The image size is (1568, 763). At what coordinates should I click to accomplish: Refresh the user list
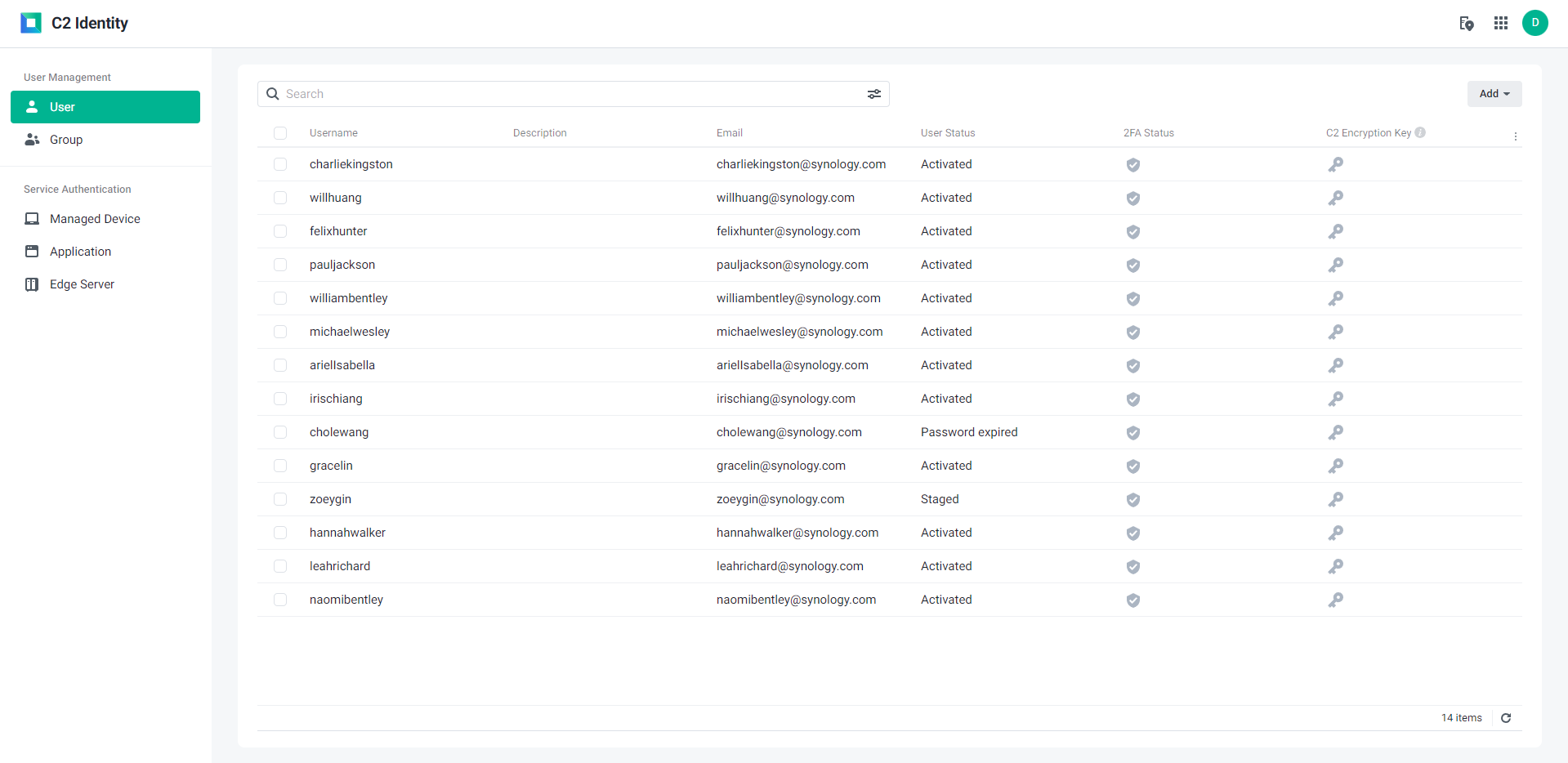1506,718
